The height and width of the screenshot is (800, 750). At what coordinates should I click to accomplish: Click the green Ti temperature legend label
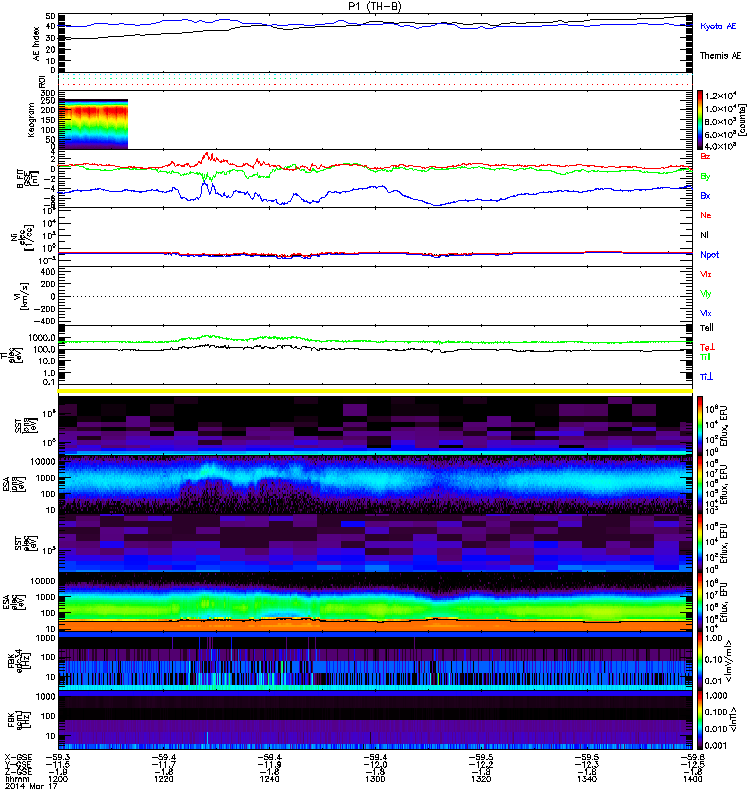[x=704, y=356]
